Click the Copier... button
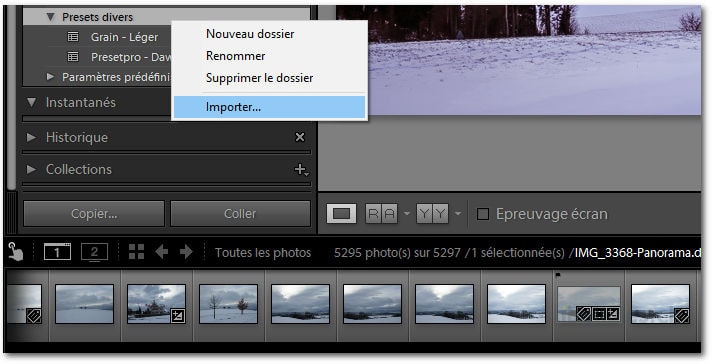The height and width of the screenshot is (364, 712). [94, 214]
